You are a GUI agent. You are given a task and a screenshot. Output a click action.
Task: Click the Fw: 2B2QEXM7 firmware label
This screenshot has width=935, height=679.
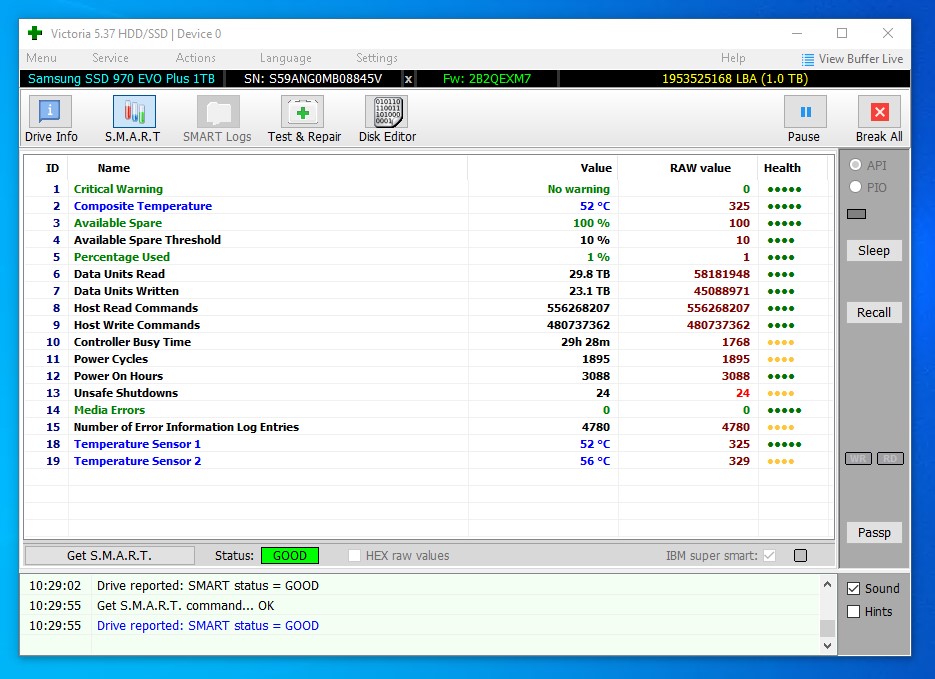click(x=487, y=79)
